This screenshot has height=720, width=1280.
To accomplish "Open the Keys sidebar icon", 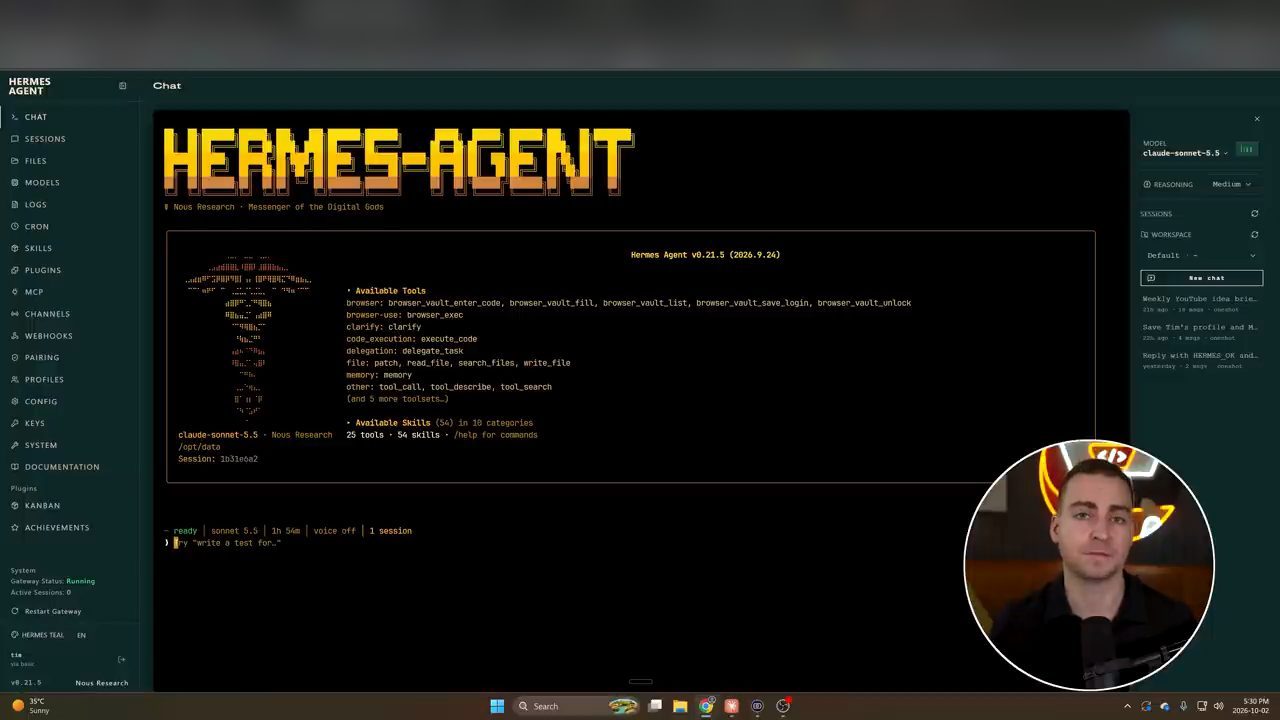I will pyautogui.click(x=15, y=423).
